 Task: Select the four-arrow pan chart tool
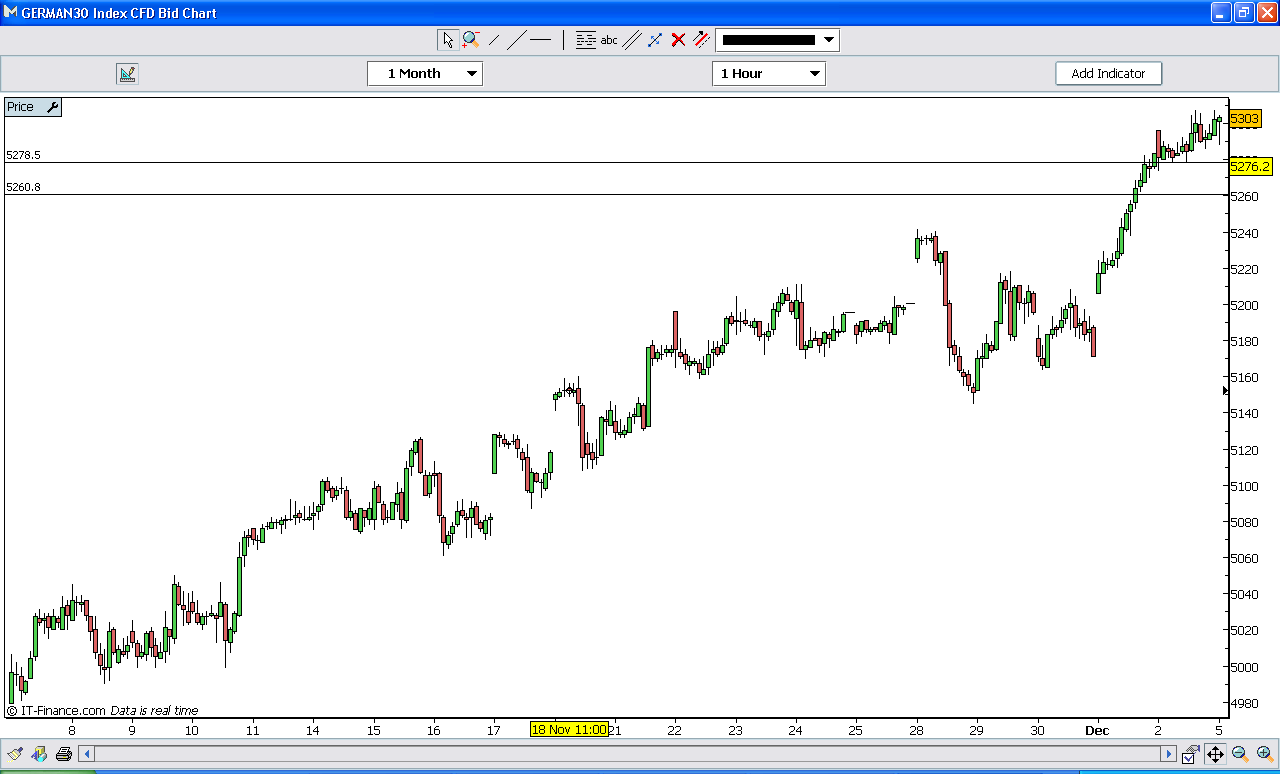tap(1215, 754)
